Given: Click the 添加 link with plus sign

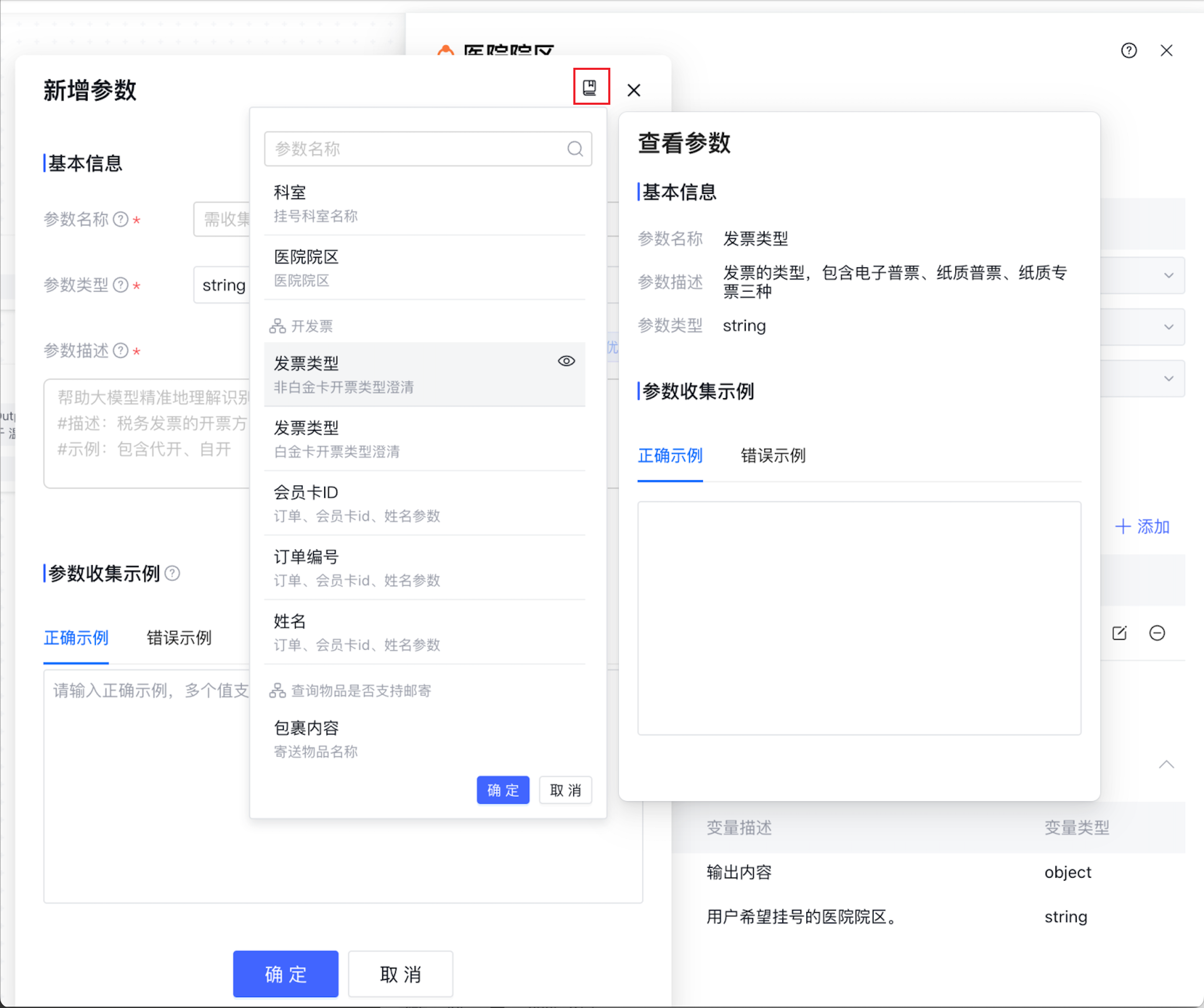Looking at the screenshot, I should click(1141, 526).
